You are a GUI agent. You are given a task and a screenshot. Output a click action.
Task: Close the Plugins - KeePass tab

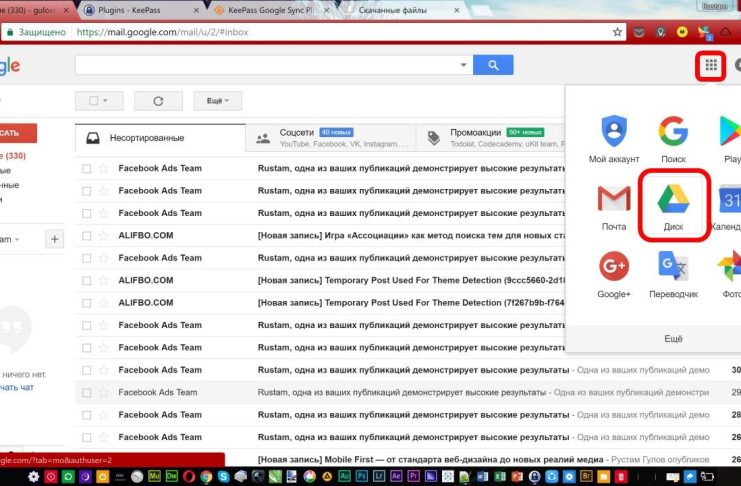(x=196, y=10)
